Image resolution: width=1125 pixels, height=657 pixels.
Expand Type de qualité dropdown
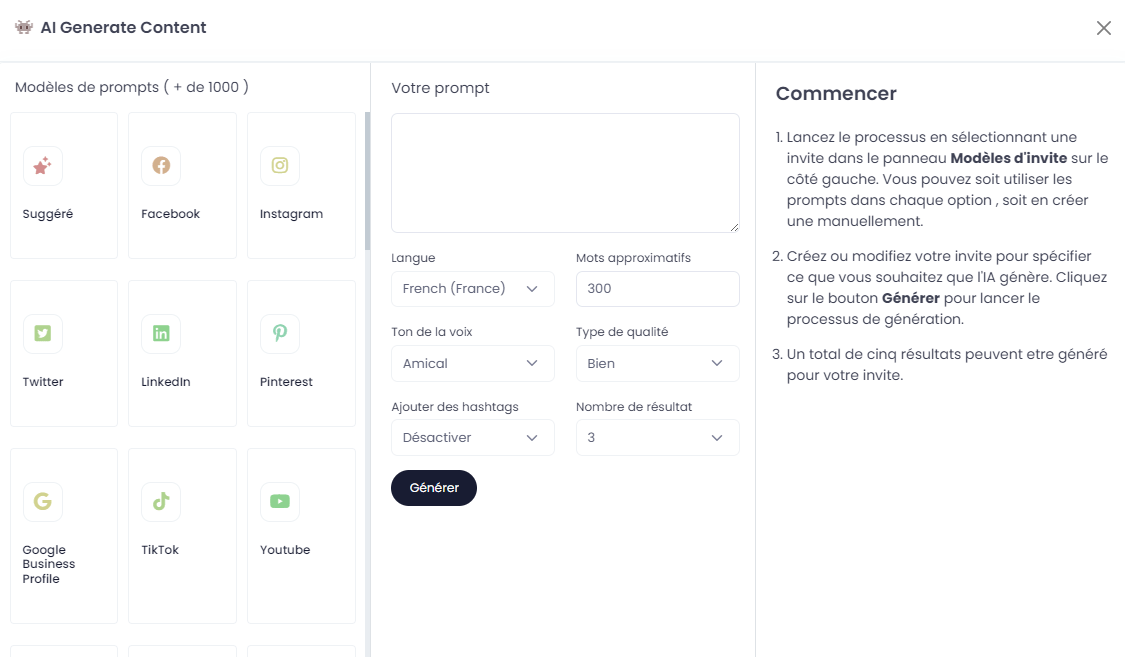pyautogui.click(x=657, y=364)
